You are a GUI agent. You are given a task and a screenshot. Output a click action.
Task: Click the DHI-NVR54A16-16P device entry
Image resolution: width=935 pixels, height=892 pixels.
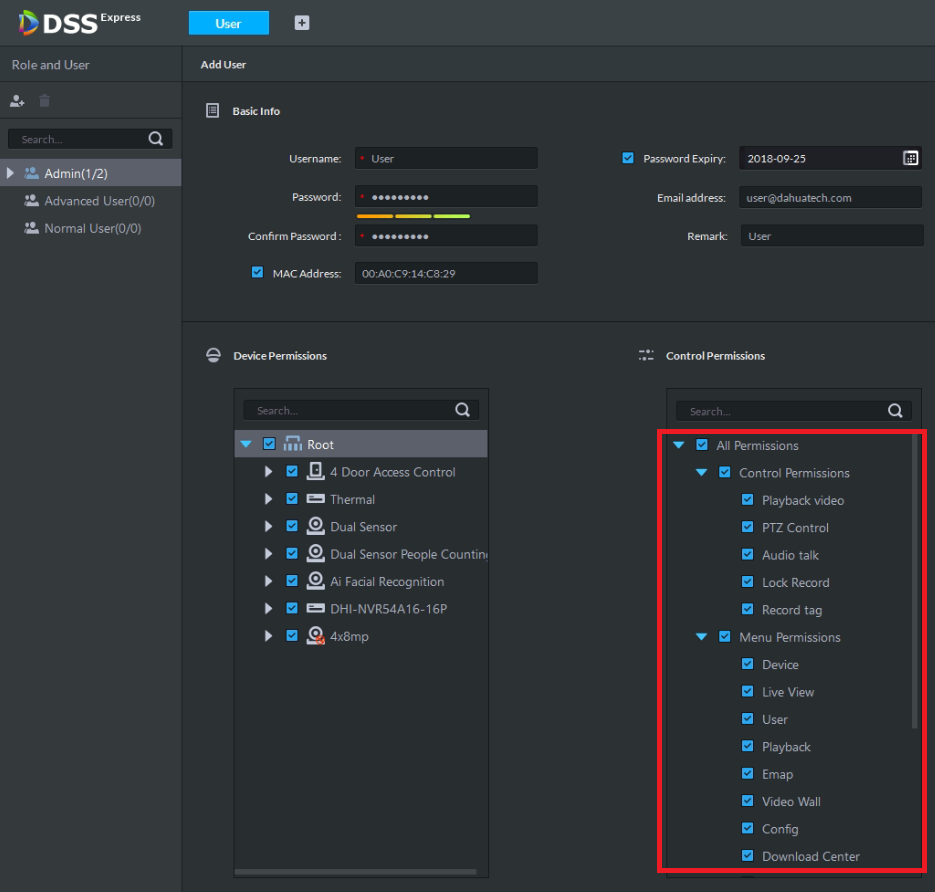pyautogui.click(x=388, y=609)
